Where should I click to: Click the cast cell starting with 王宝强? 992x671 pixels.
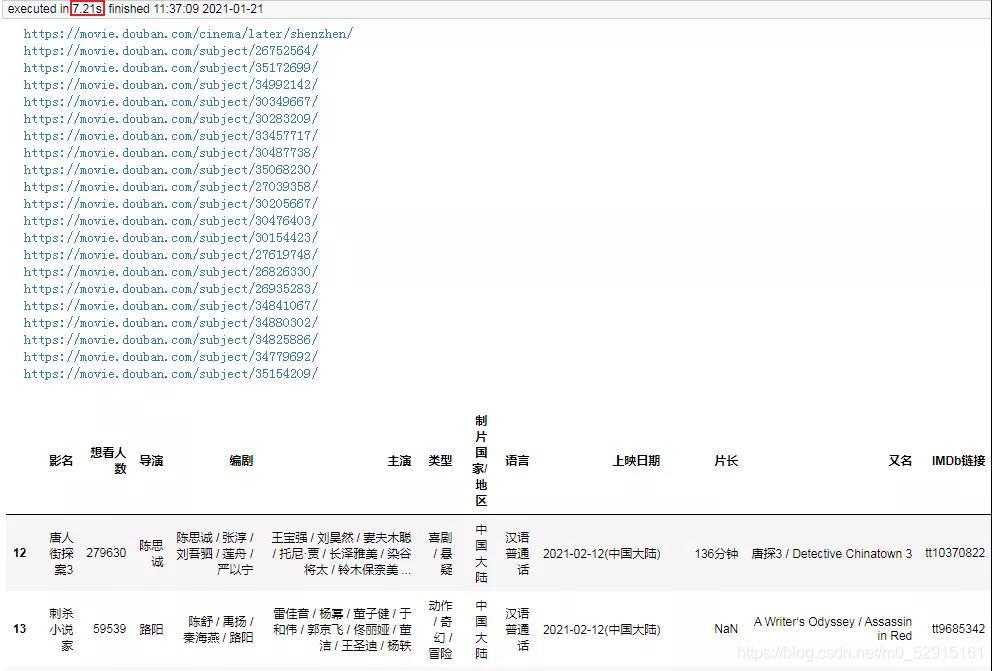342,553
